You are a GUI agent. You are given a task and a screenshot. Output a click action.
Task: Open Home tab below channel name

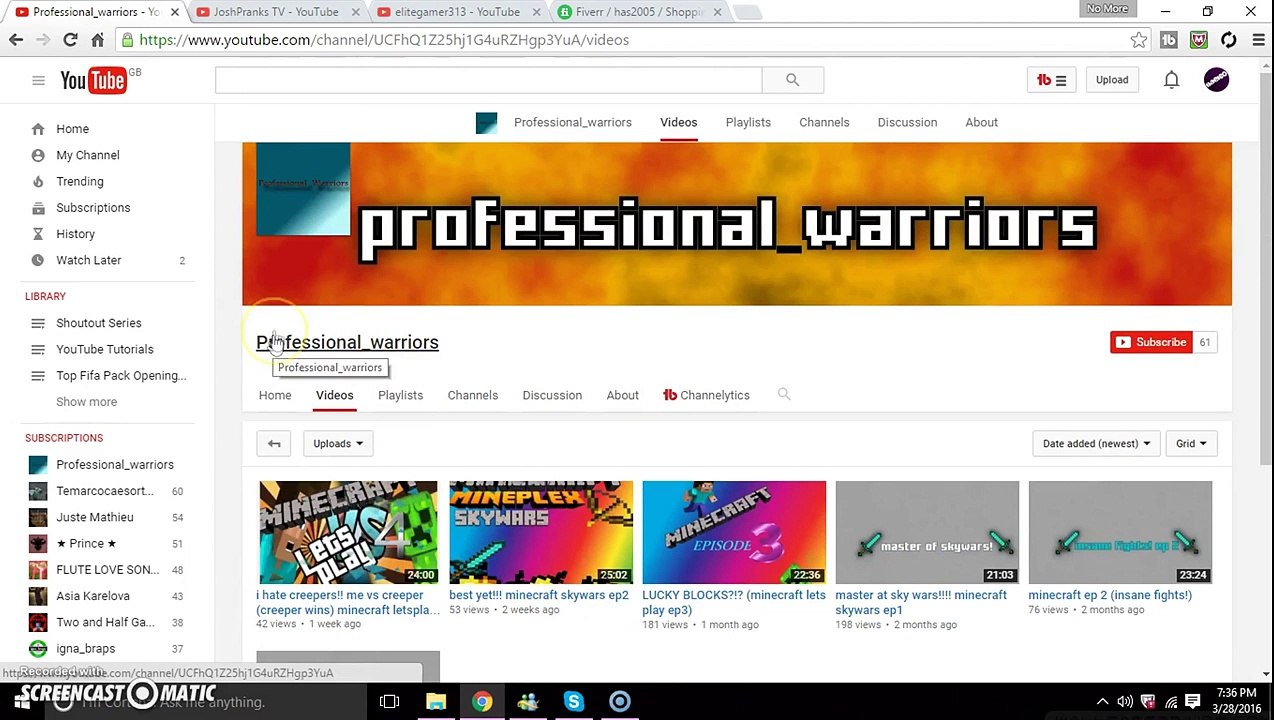[x=275, y=395]
